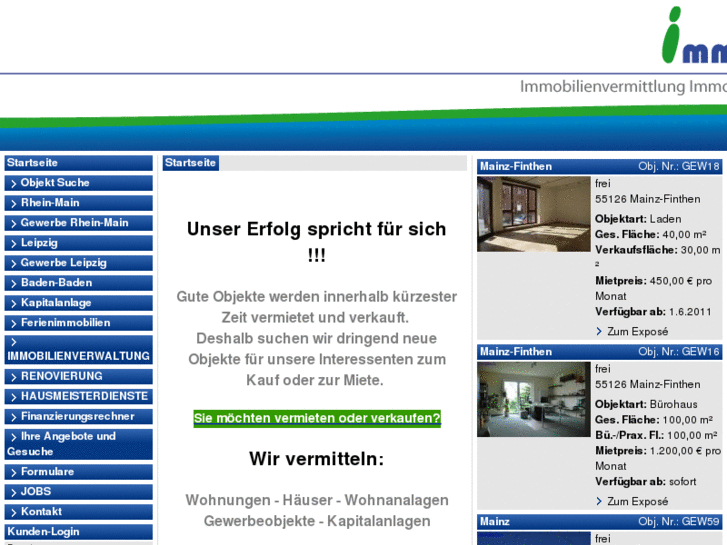Click Mainz-Finthen title of listing GEW16
The height and width of the screenshot is (545, 727).
[x=516, y=352]
